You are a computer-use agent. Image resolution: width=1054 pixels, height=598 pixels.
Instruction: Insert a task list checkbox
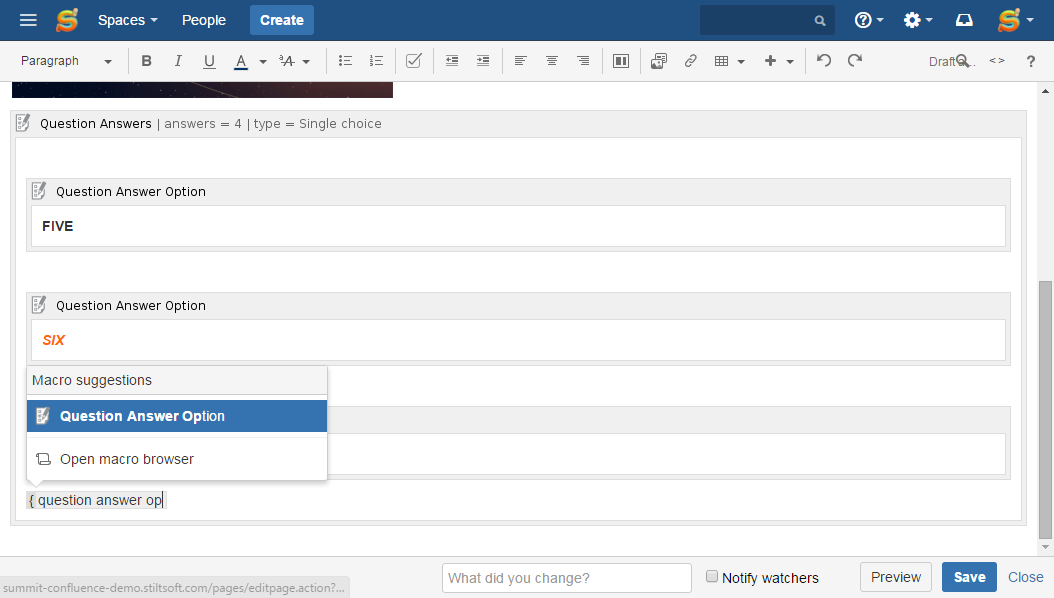pyautogui.click(x=414, y=61)
